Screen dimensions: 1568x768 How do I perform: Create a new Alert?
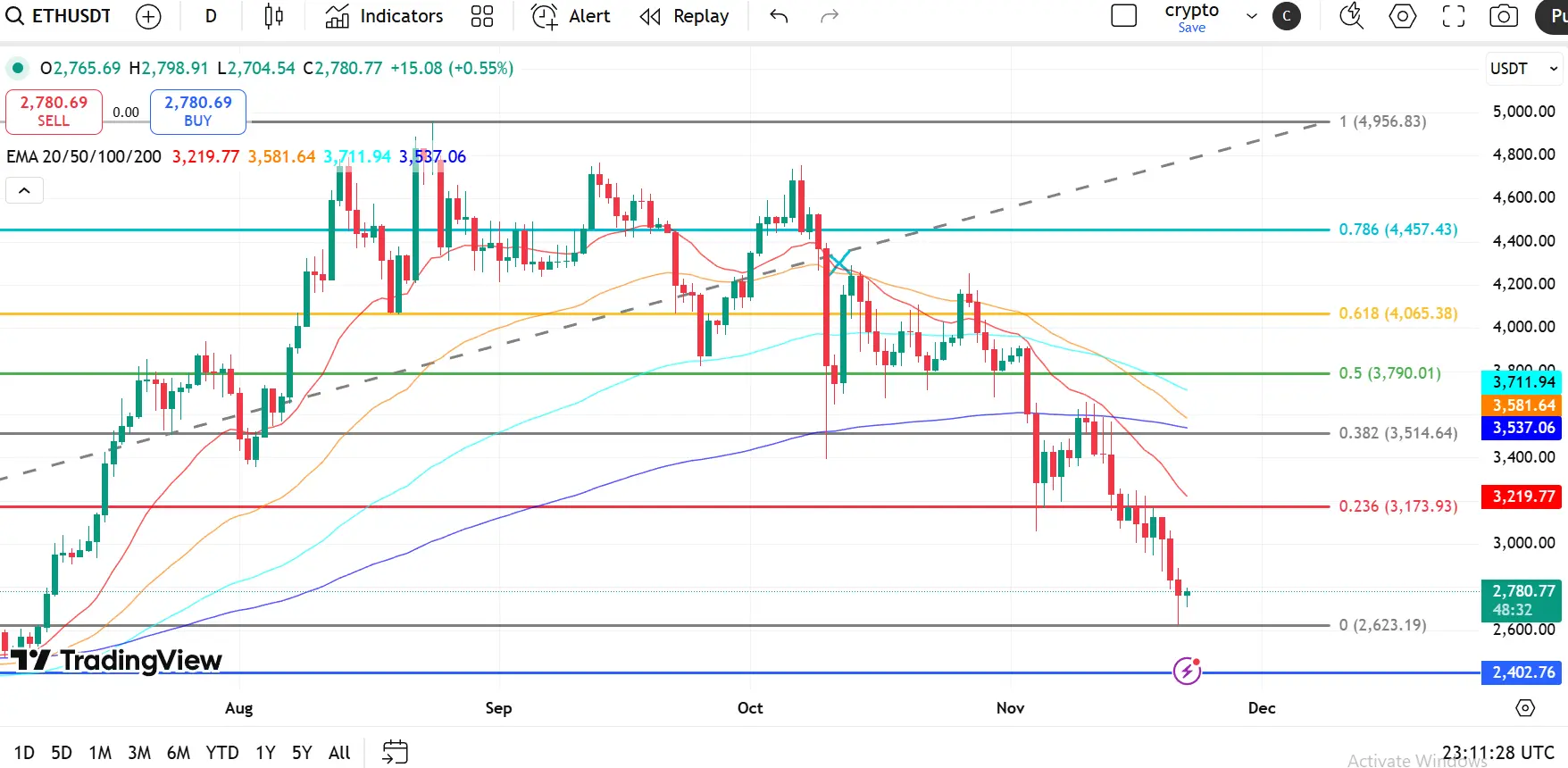571,16
